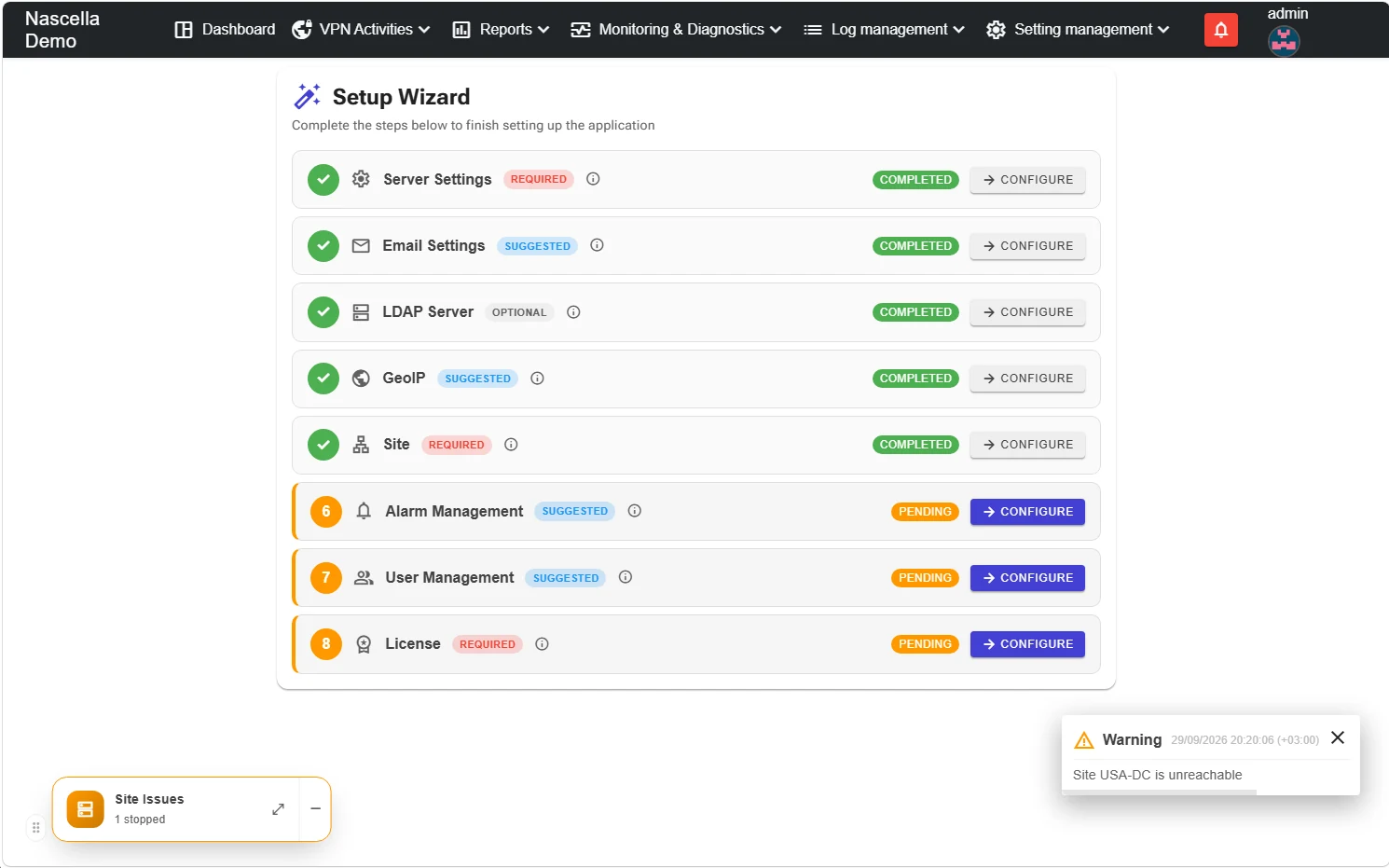The height and width of the screenshot is (868, 1389).
Task: Click the Nascella Demo logo text
Action: coord(62,30)
